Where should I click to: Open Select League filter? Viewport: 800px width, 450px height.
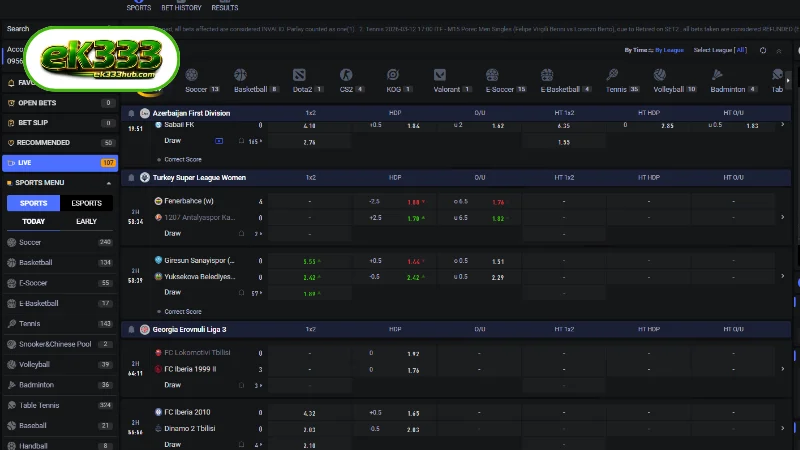[x=720, y=50]
